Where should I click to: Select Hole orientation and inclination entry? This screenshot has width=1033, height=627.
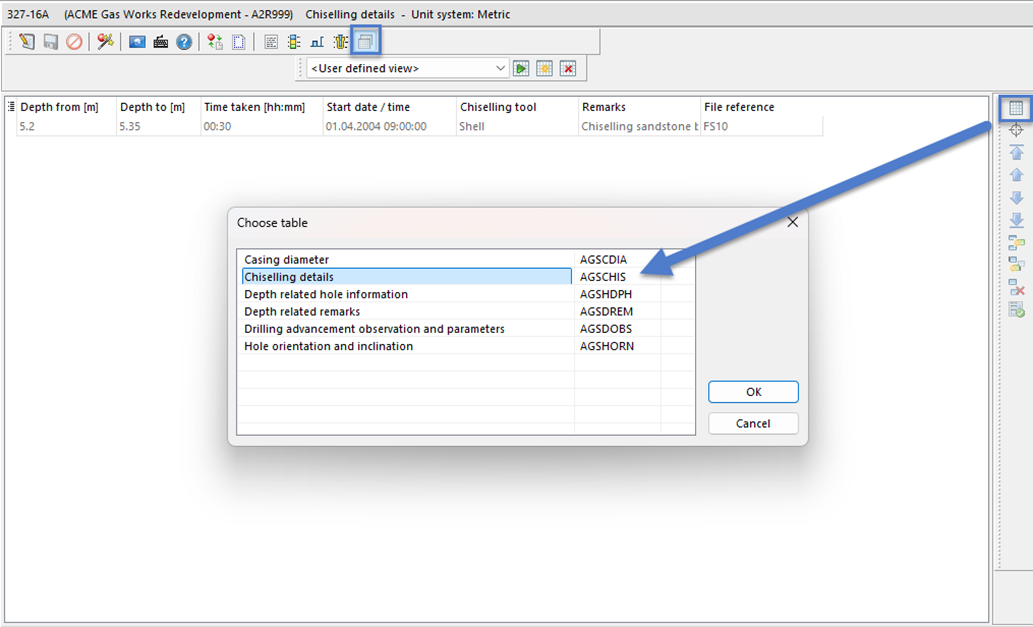406,346
